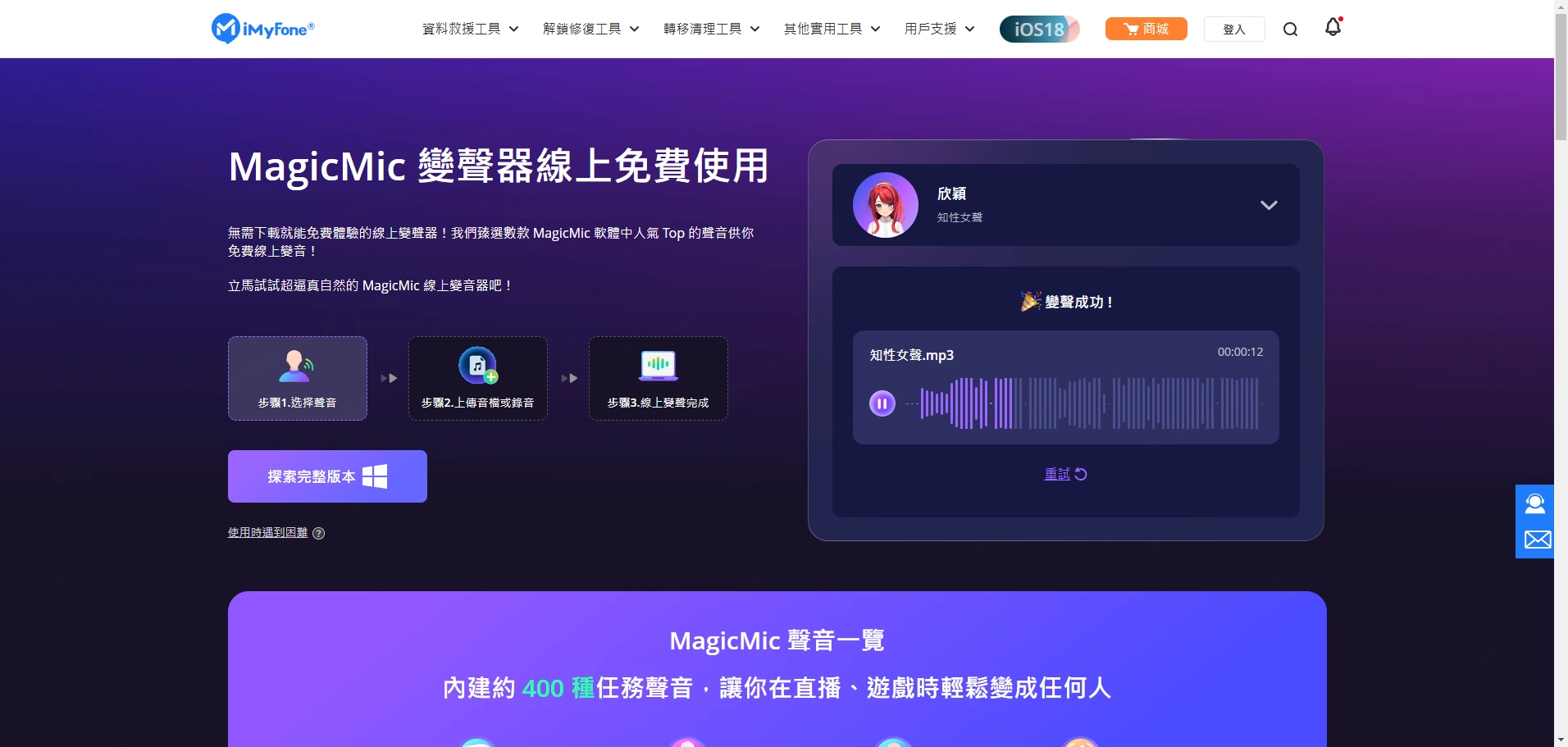Select the 步驟3.線上變聲完成 step card
This screenshot has height=747, width=1568.
pyautogui.click(x=659, y=378)
